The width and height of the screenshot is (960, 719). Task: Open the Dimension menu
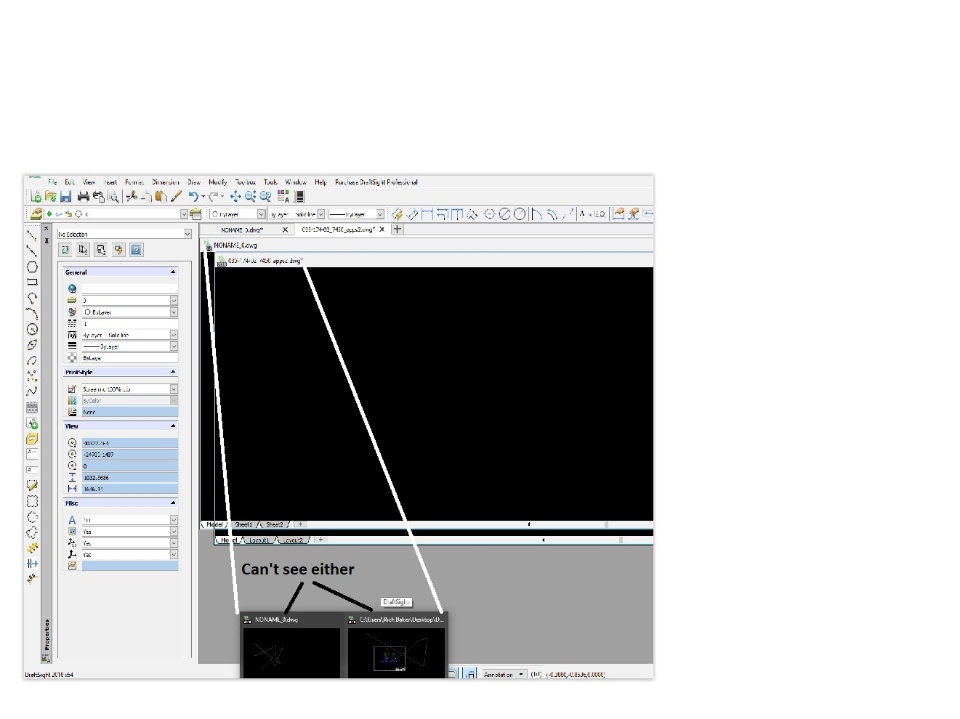[165, 182]
